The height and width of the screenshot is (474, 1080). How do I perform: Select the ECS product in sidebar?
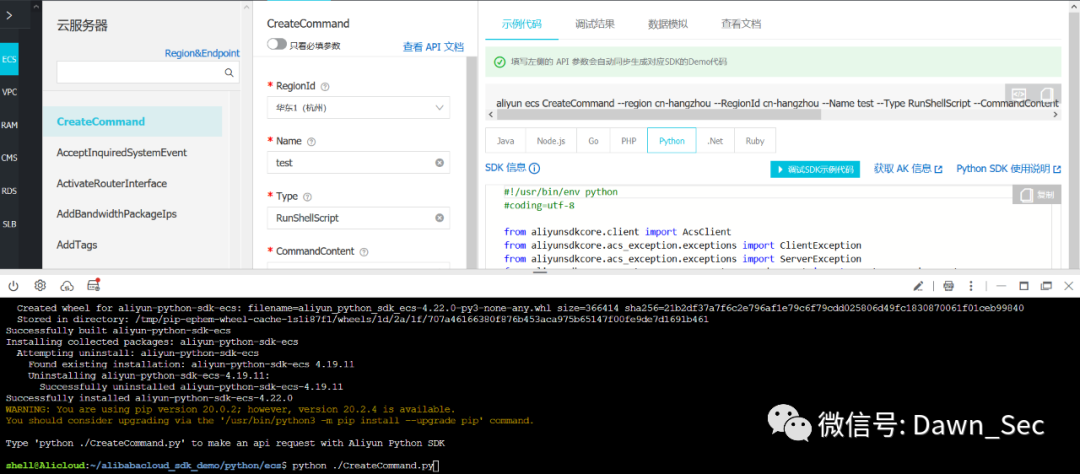point(10,60)
